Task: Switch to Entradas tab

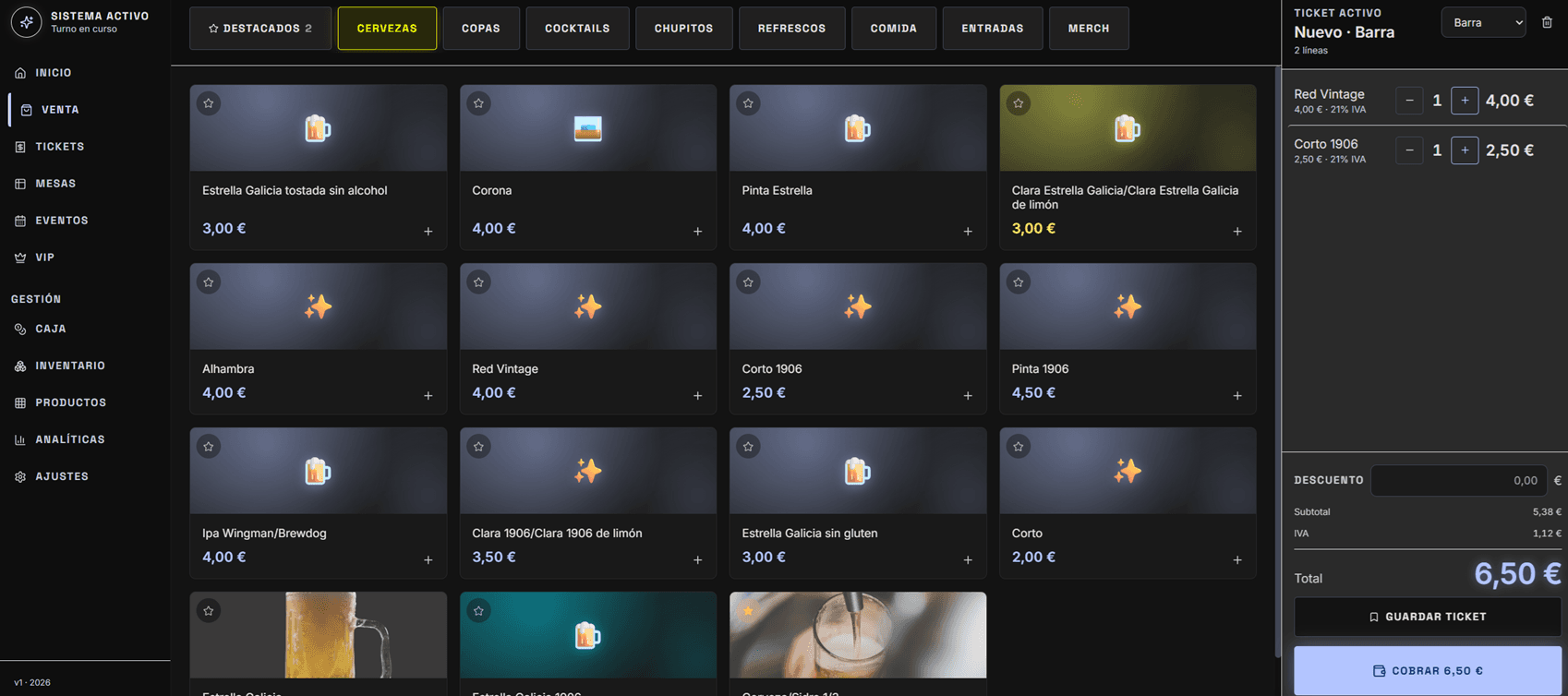Action: (993, 29)
